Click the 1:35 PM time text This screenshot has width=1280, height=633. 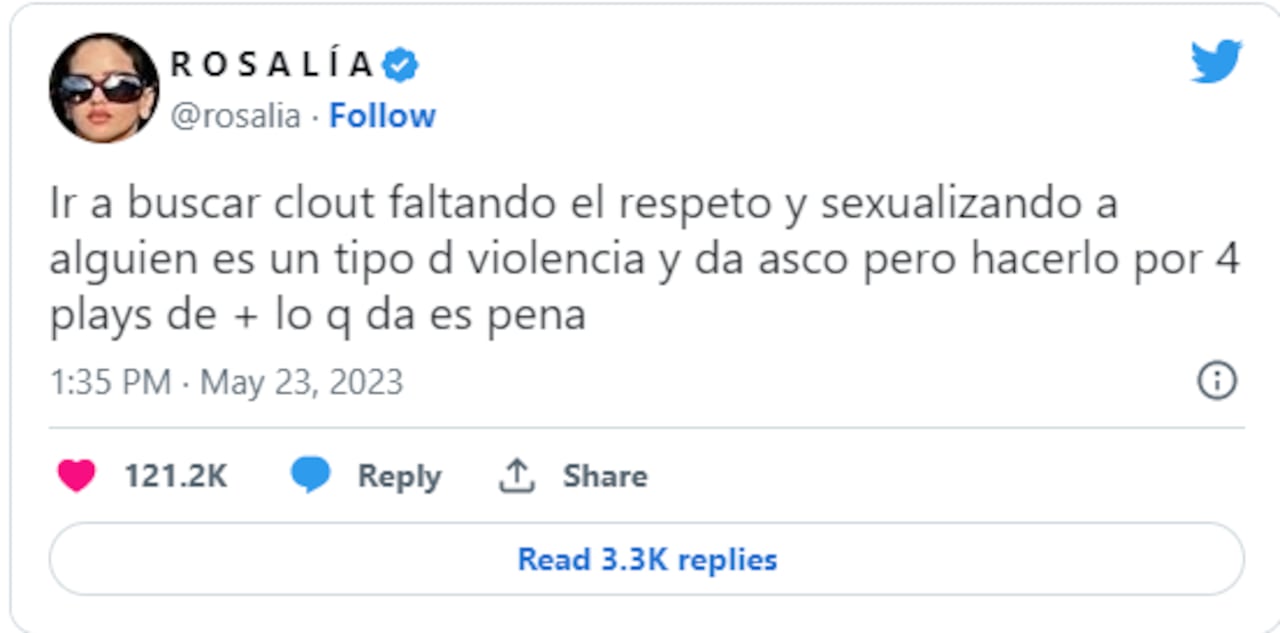click(110, 382)
